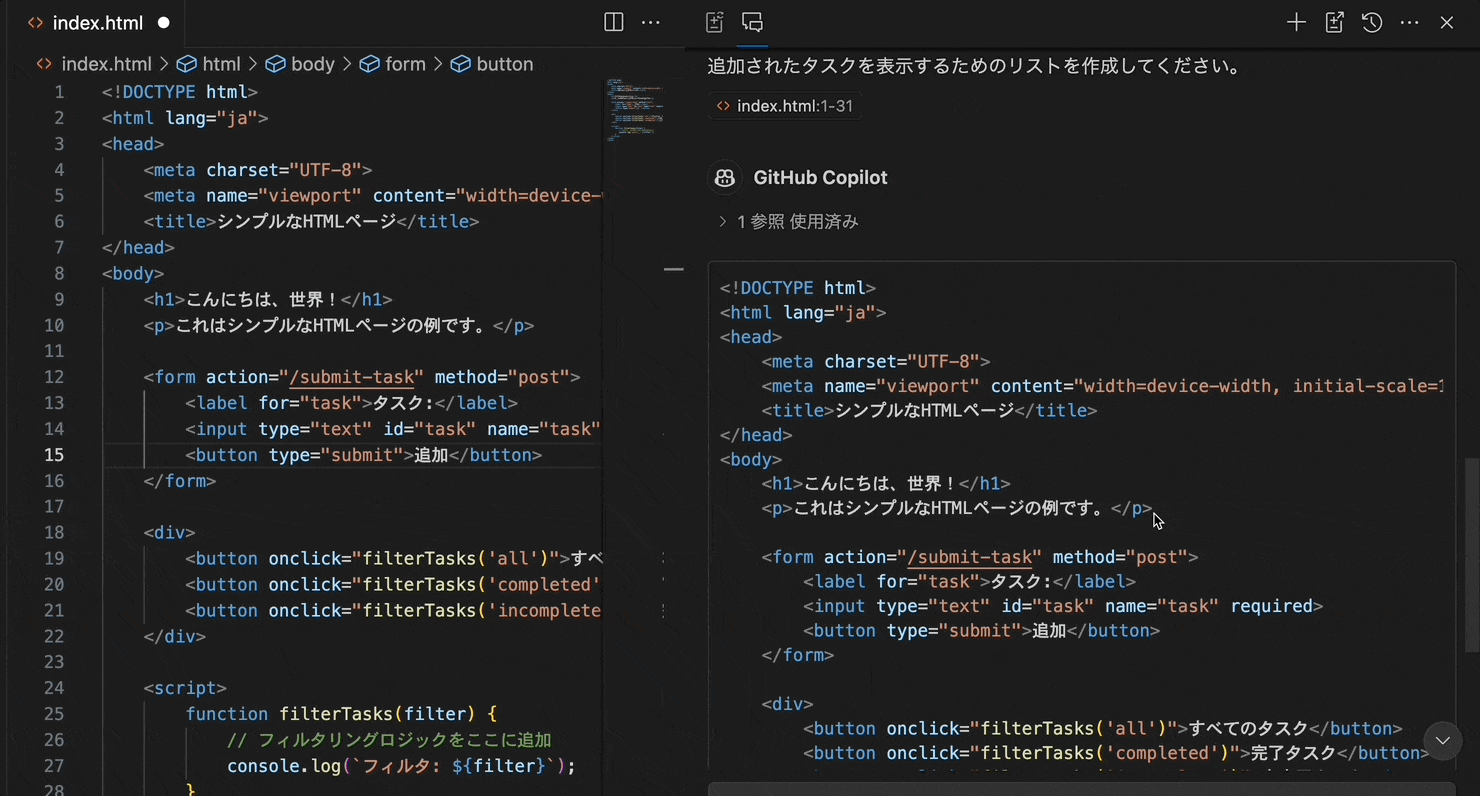Close the chat panel with the X icon
The height and width of the screenshot is (796, 1480).
[1447, 22]
